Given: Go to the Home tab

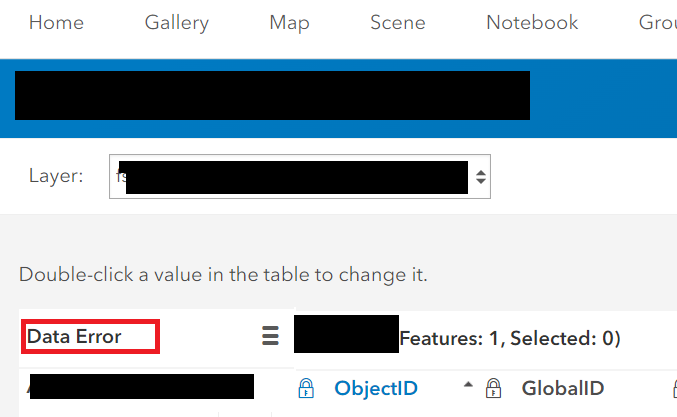Looking at the screenshot, I should (56, 23).
